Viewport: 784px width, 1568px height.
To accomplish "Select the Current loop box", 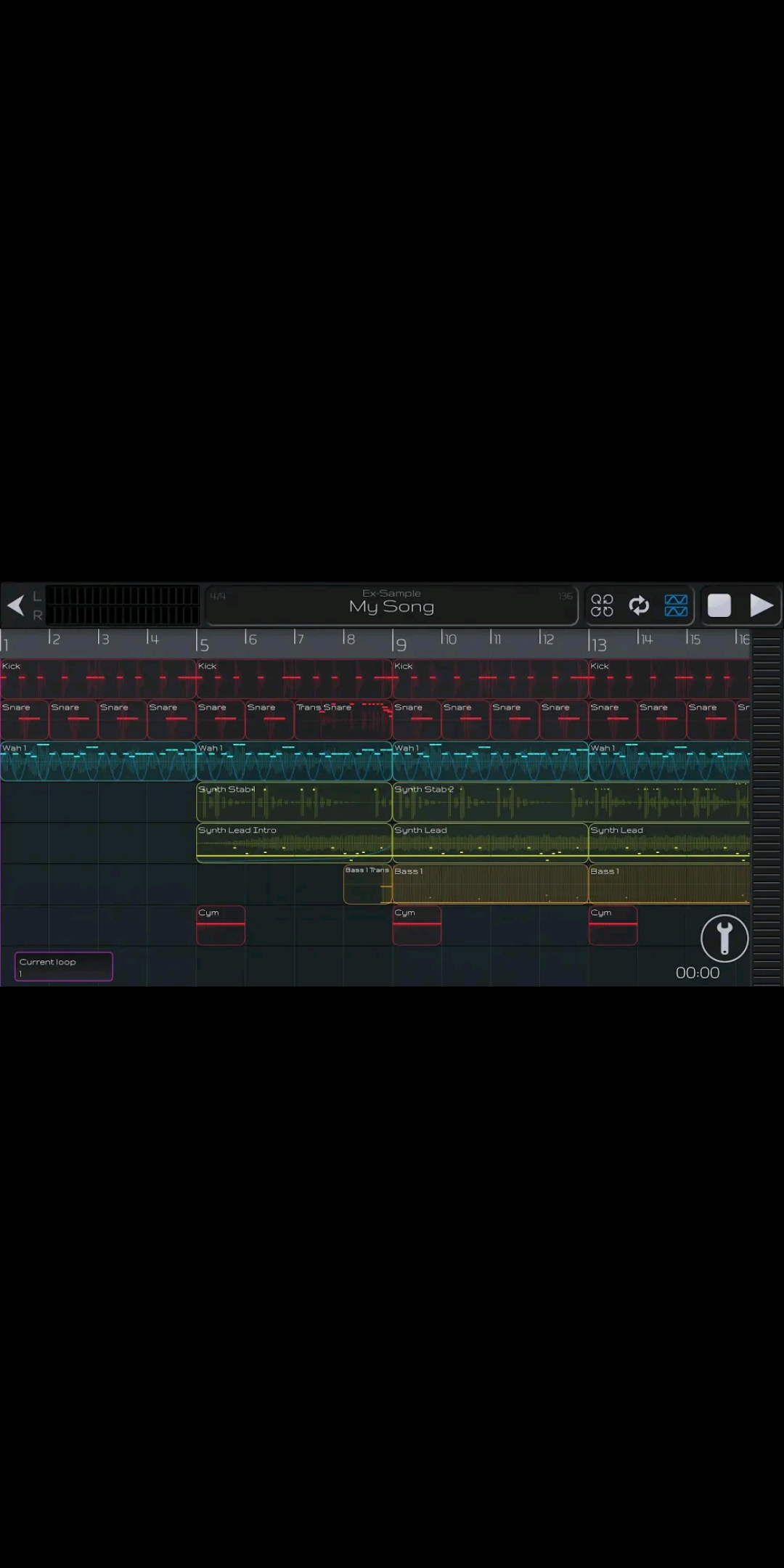I will 64,966.
